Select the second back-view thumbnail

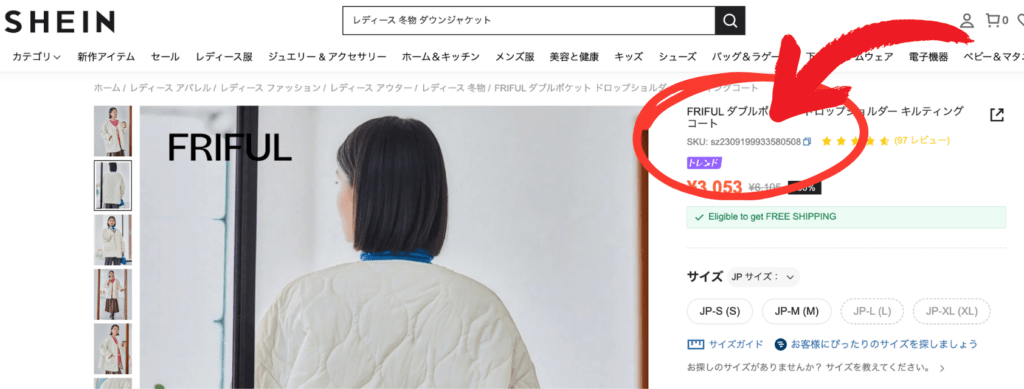pyautogui.click(x=112, y=185)
